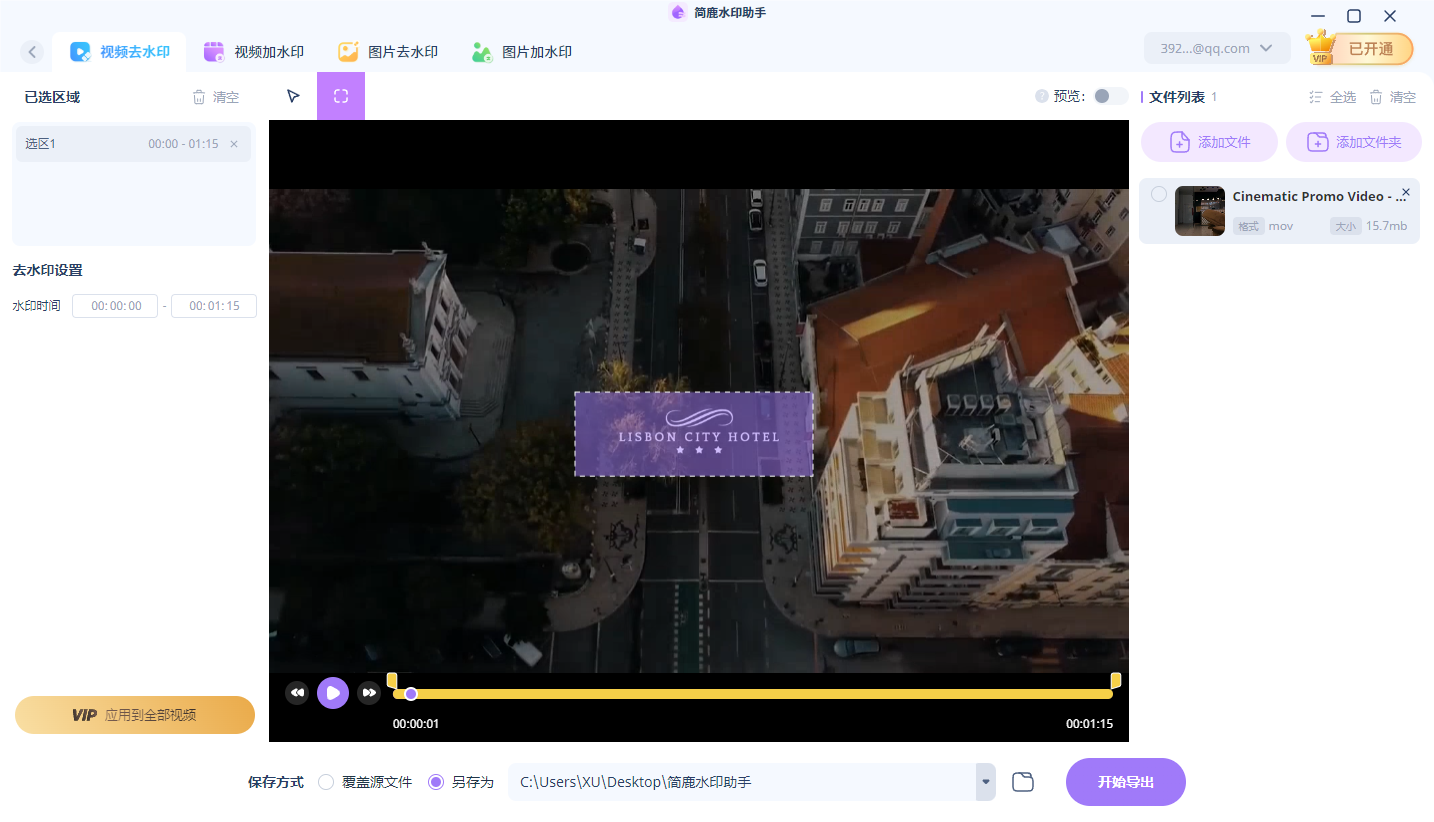Open the 图片去水印 tab

tap(388, 52)
